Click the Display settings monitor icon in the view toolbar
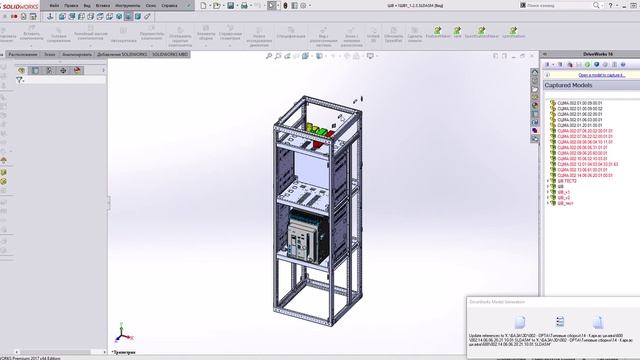The image size is (640, 360). point(370,56)
